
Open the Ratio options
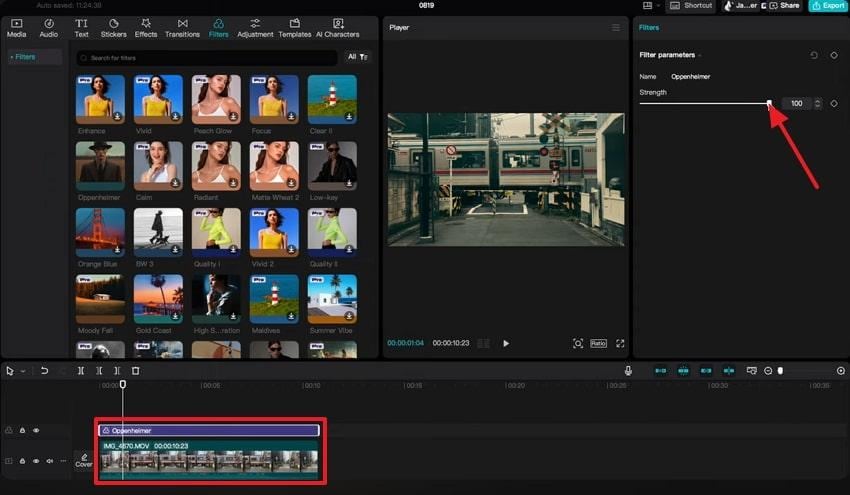pyautogui.click(x=598, y=343)
